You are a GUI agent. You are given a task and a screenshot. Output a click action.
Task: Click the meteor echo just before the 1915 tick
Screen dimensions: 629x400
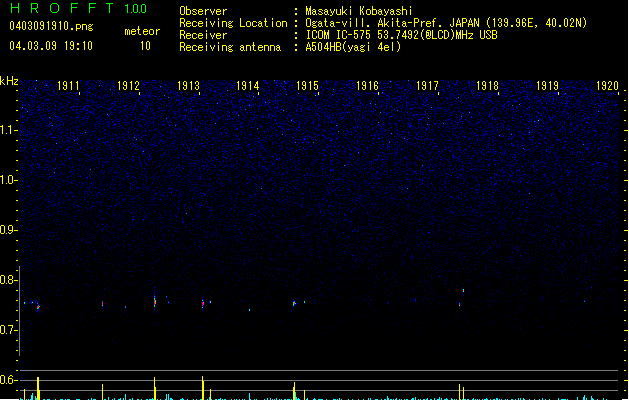coord(294,303)
